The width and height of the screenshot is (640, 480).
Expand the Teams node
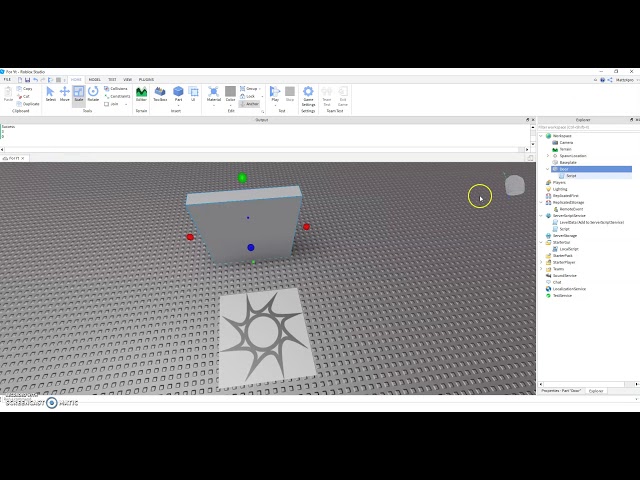541,269
